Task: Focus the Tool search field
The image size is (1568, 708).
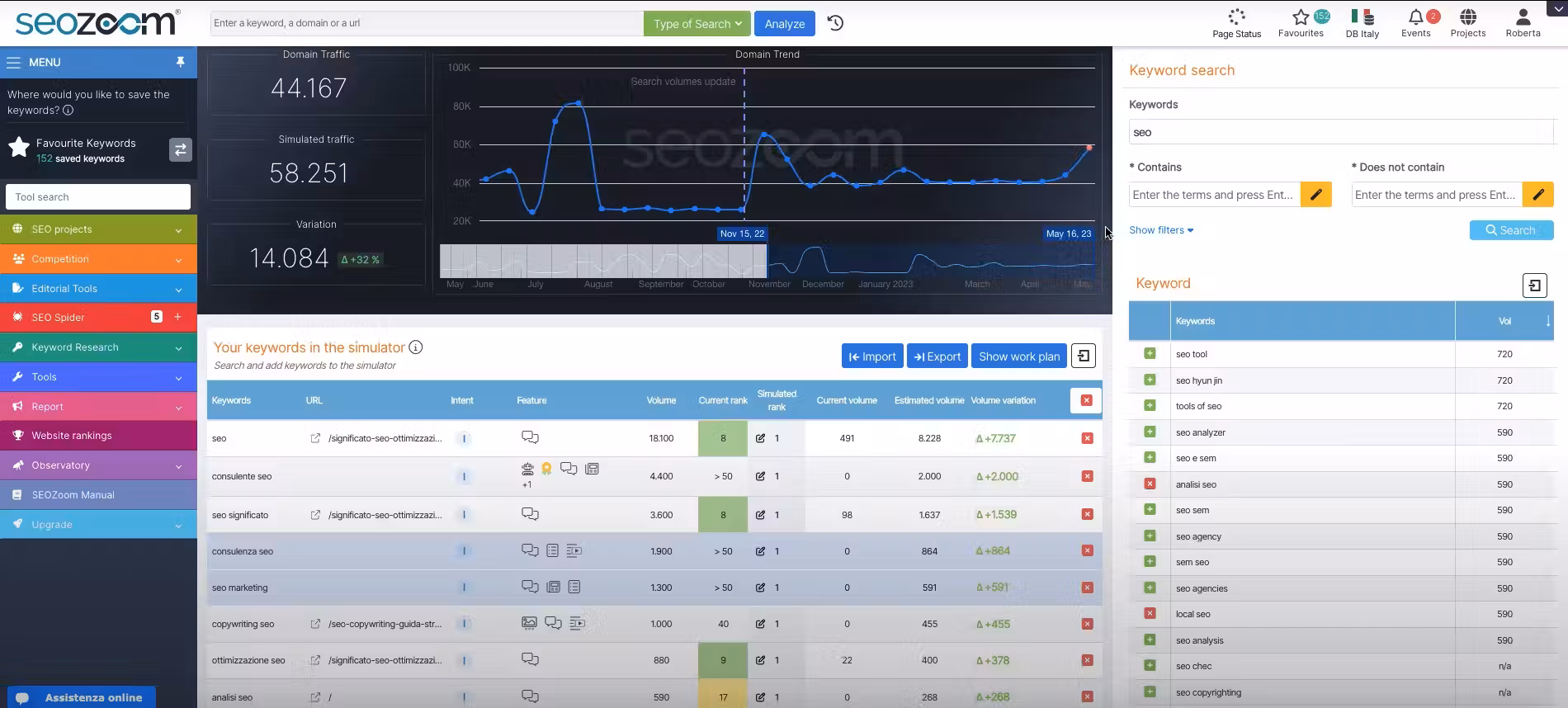Action: click(98, 197)
